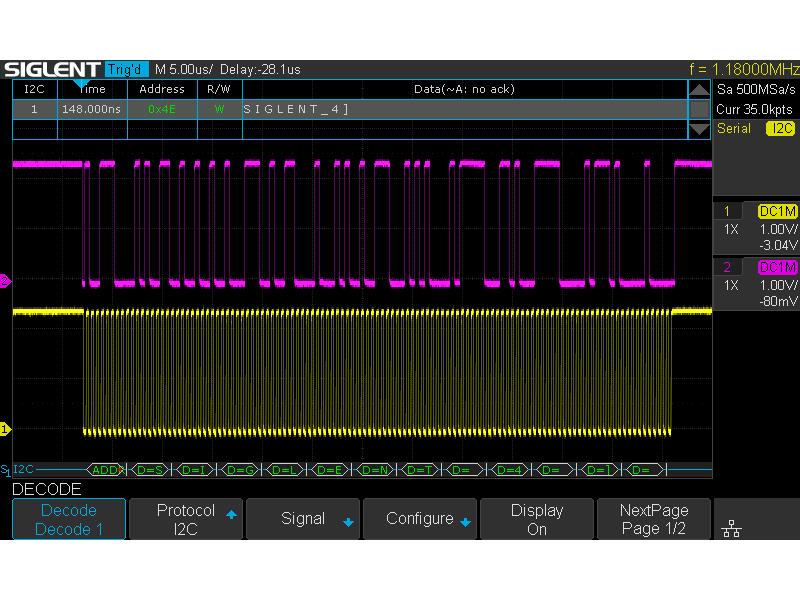Go to NextPage Page 1/2
Viewport: 800px width, 600px height.
pyautogui.click(x=654, y=519)
